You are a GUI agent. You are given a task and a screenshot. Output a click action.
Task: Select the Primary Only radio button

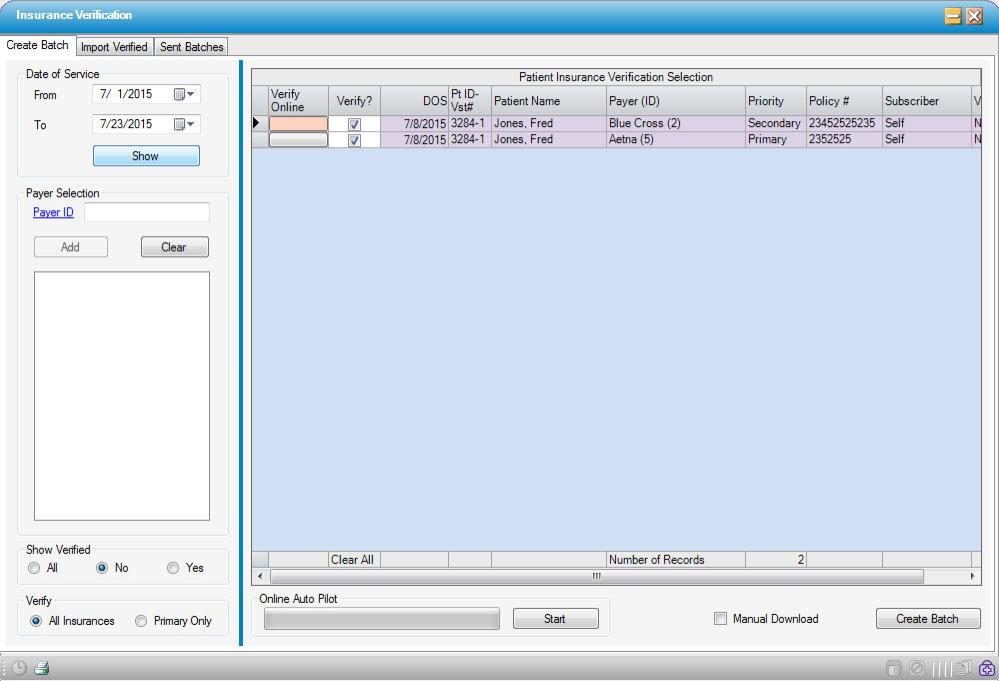[141, 620]
